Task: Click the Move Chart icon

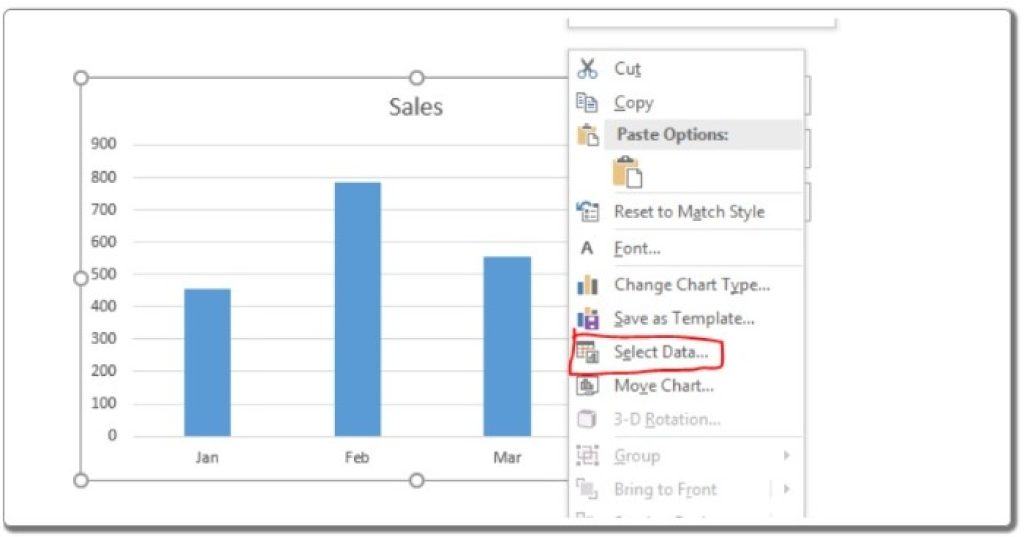Action: point(586,386)
